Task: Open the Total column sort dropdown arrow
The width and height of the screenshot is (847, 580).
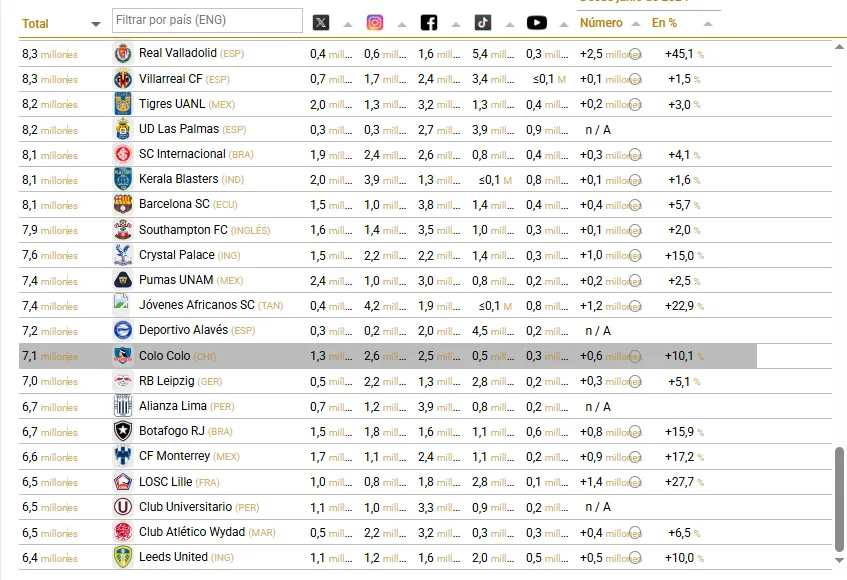Action: tap(96, 24)
